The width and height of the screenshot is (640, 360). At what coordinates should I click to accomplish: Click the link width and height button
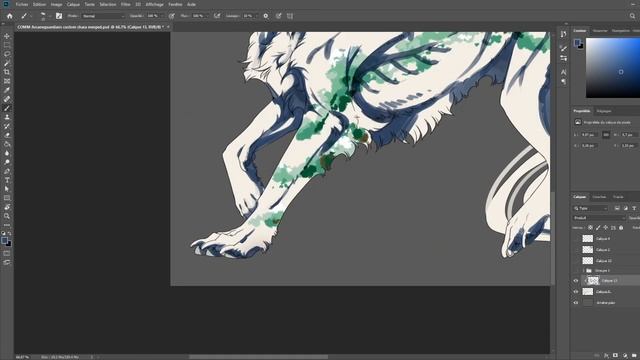coord(606,135)
